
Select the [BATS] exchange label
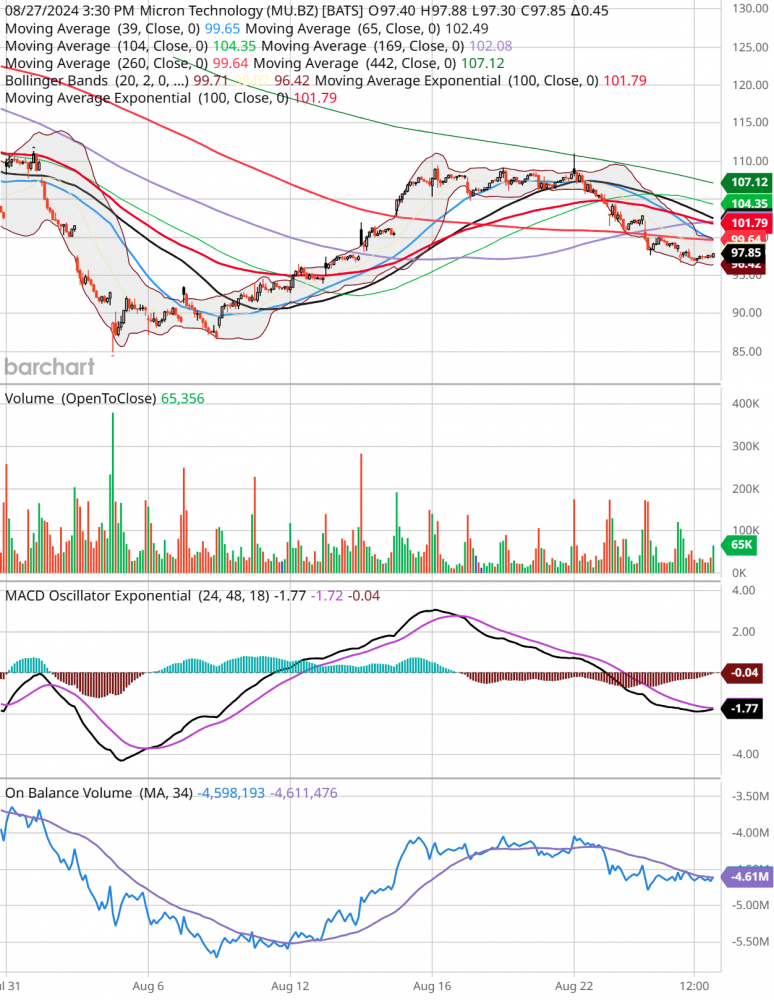coord(343,11)
